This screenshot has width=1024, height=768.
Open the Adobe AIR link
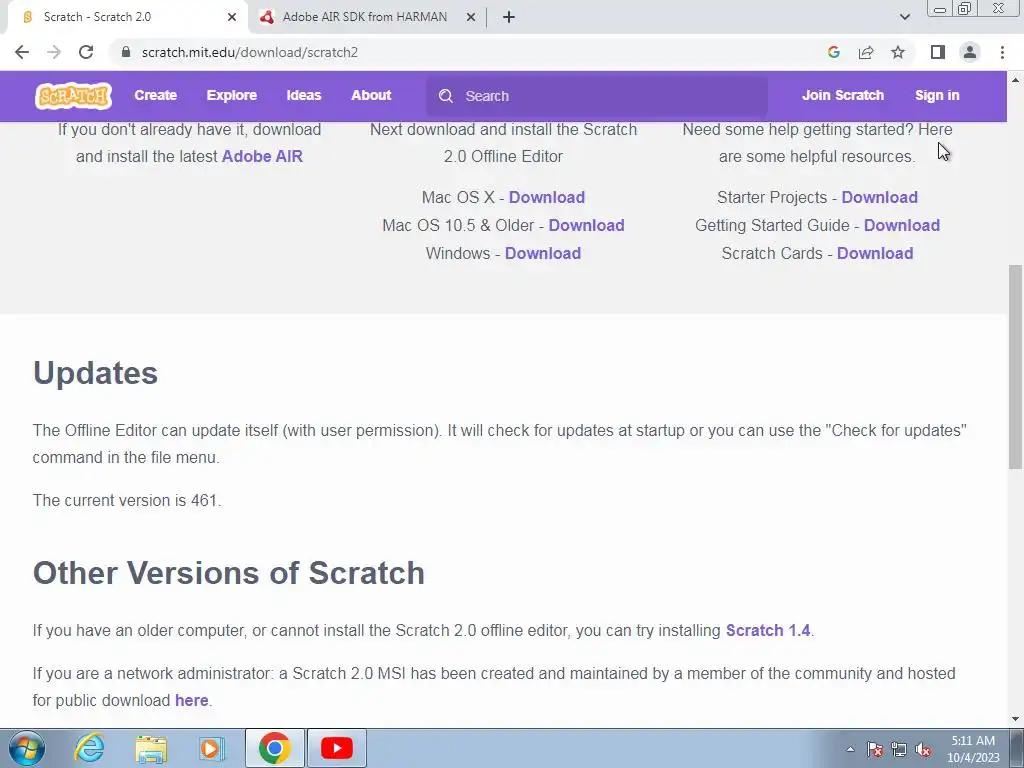pos(263,157)
